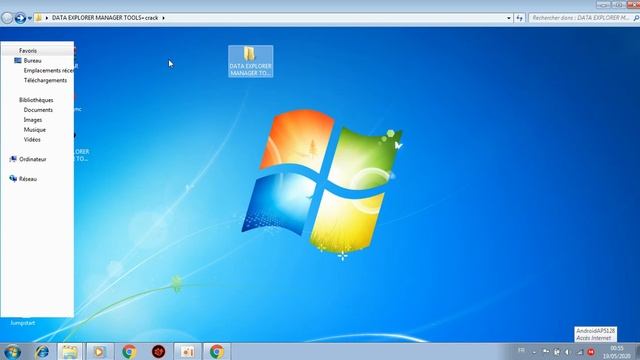Open the red round app taskbar icon
Image resolution: width=640 pixels, height=360 pixels.
[x=158, y=351]
